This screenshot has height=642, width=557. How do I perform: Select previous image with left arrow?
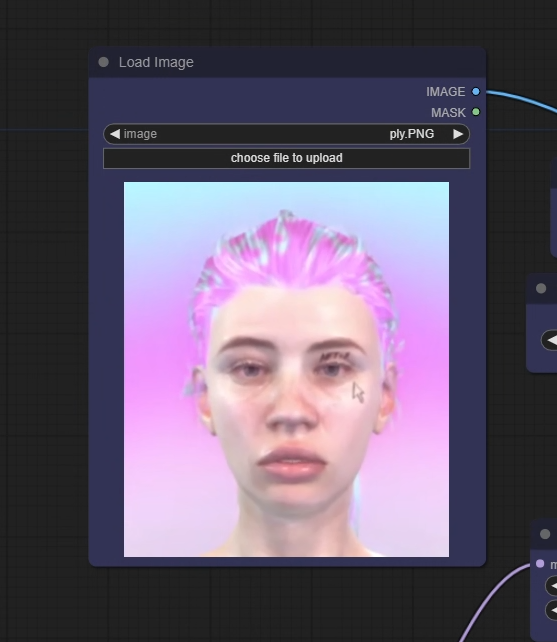[x=115, y=134]
